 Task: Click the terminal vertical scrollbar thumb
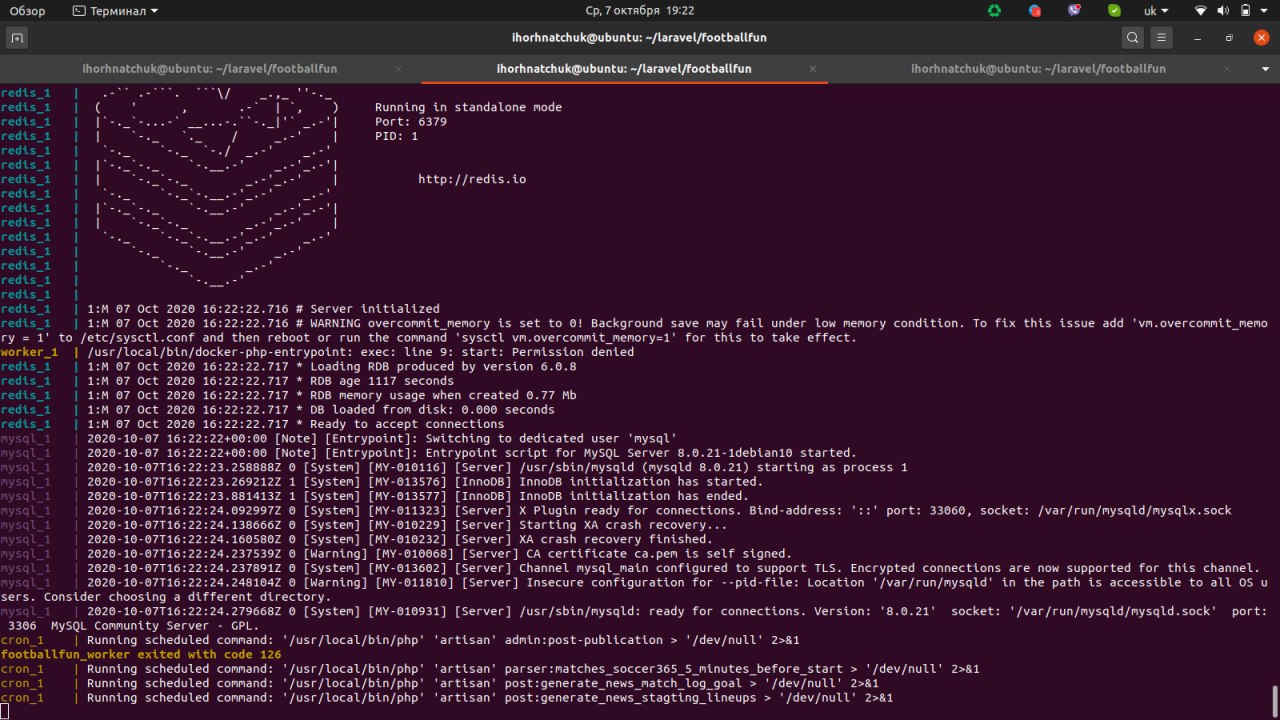point(1275,701)
